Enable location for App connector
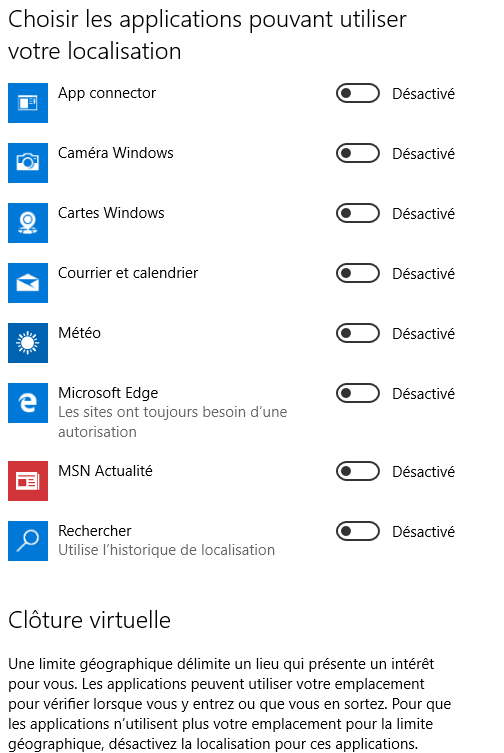The width and height of the screenshot is (504, 753). (357, 93)
